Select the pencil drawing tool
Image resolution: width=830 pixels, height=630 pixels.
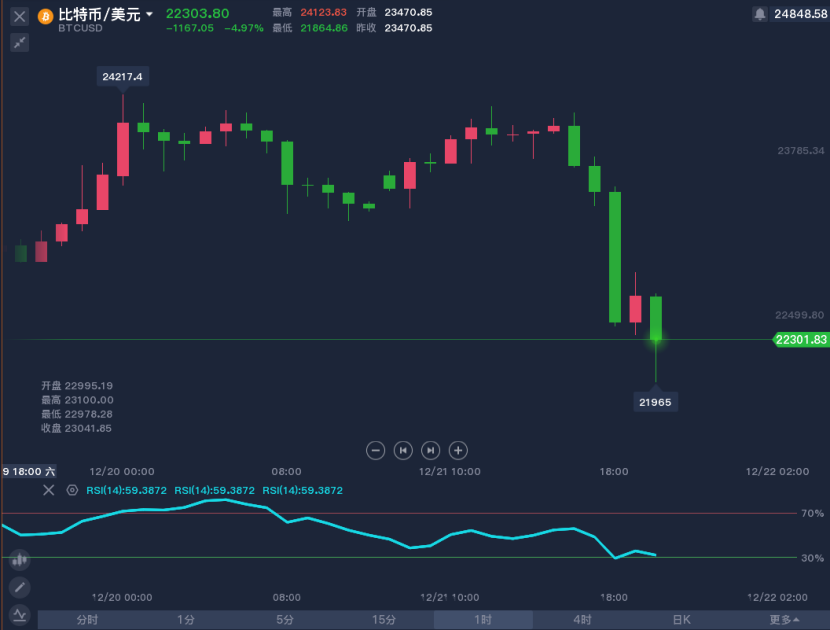(20, 587)
